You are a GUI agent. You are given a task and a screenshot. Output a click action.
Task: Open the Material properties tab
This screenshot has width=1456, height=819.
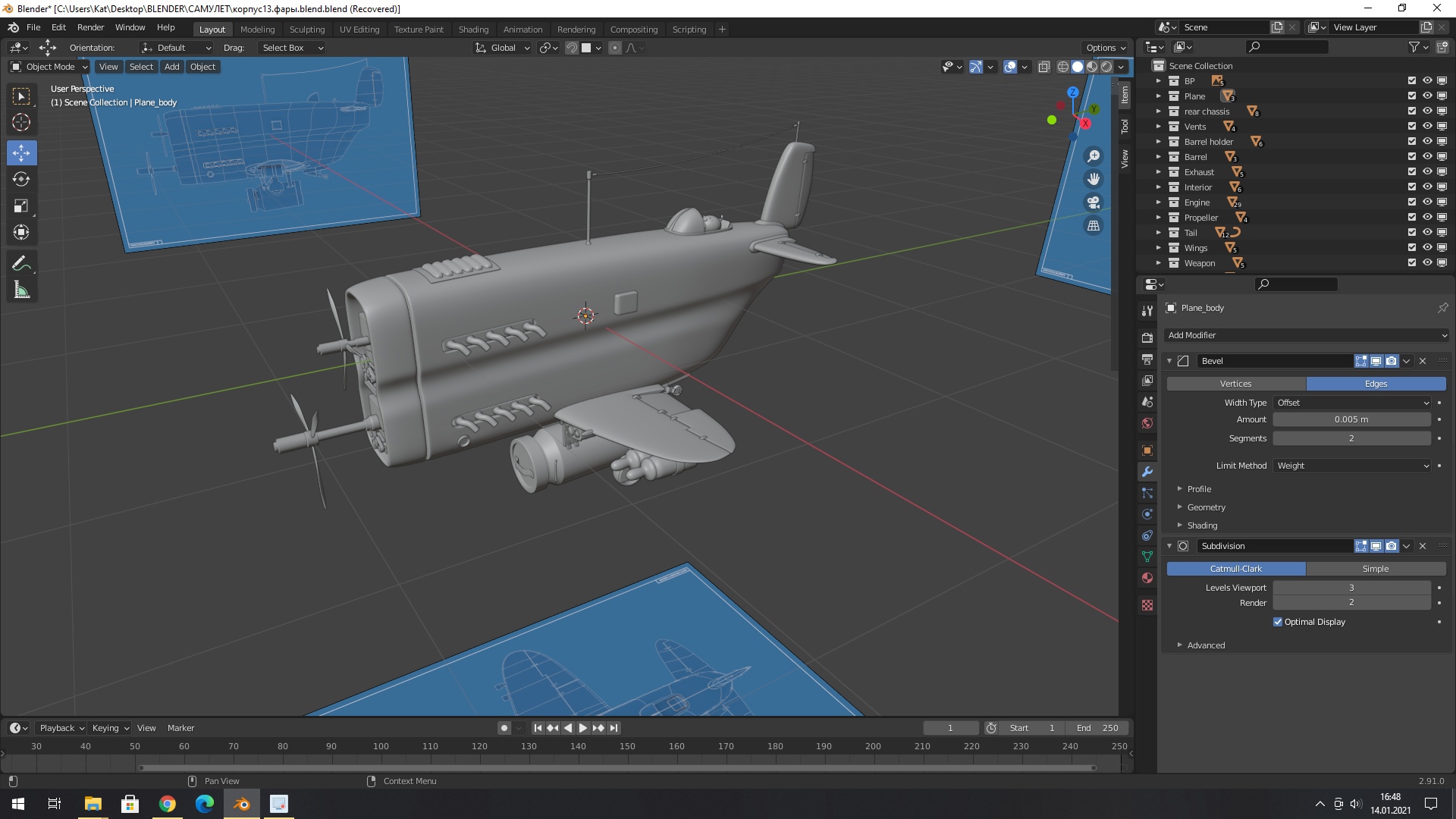coord(1147,578)
